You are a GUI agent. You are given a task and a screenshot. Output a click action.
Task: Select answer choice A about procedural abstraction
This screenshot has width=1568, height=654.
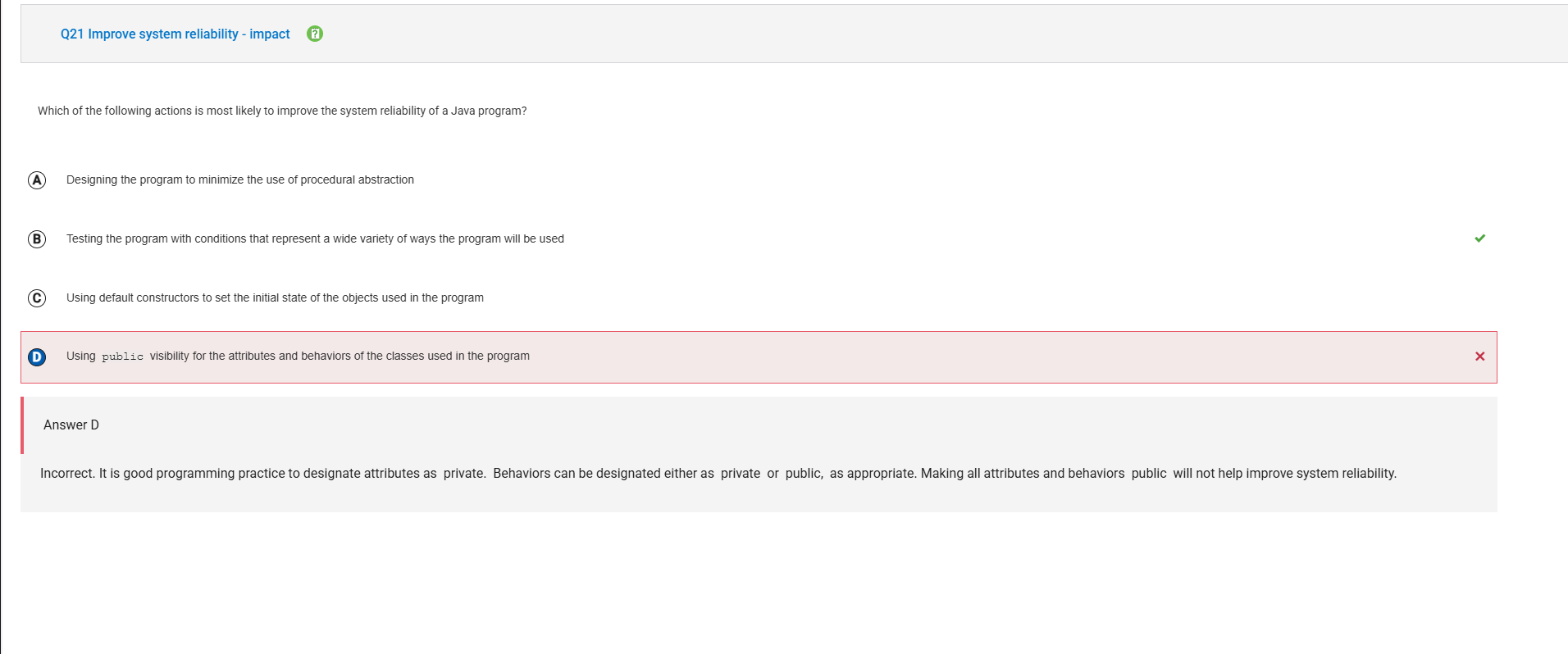(x=239, y=179)
